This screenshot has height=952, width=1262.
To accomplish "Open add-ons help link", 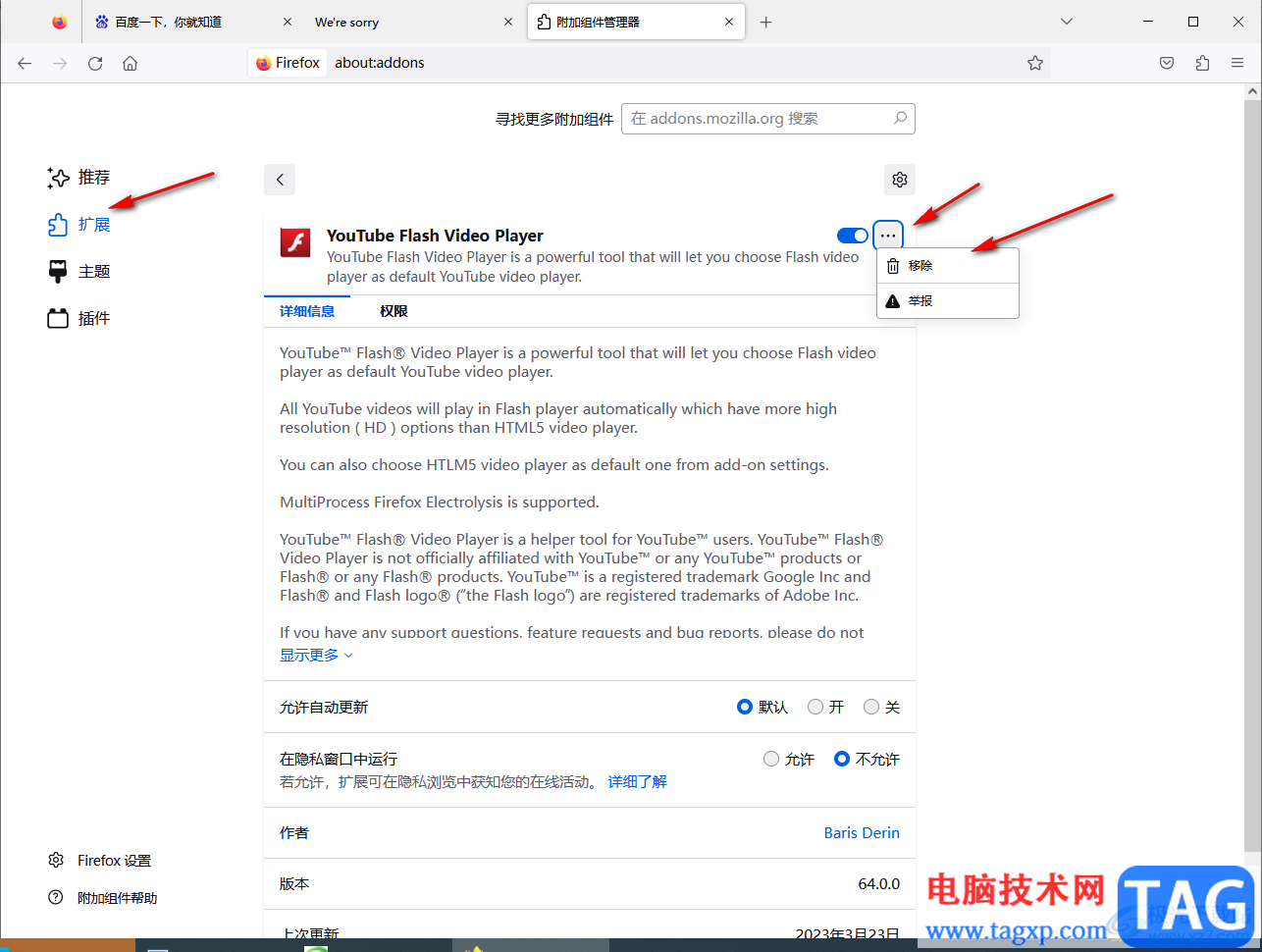I will click(102, 898).
